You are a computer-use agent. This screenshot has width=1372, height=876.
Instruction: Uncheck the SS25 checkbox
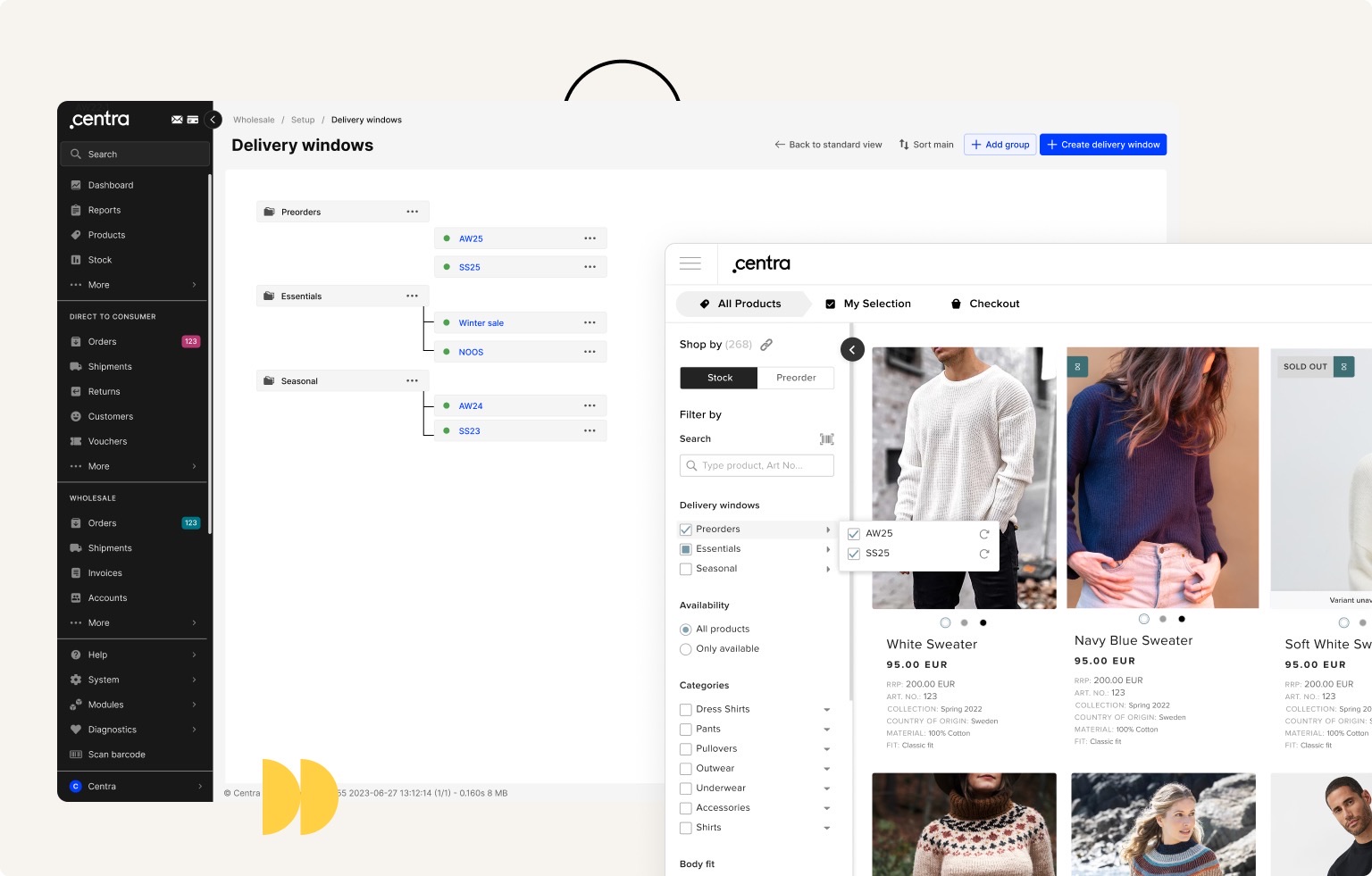(854, 554)
